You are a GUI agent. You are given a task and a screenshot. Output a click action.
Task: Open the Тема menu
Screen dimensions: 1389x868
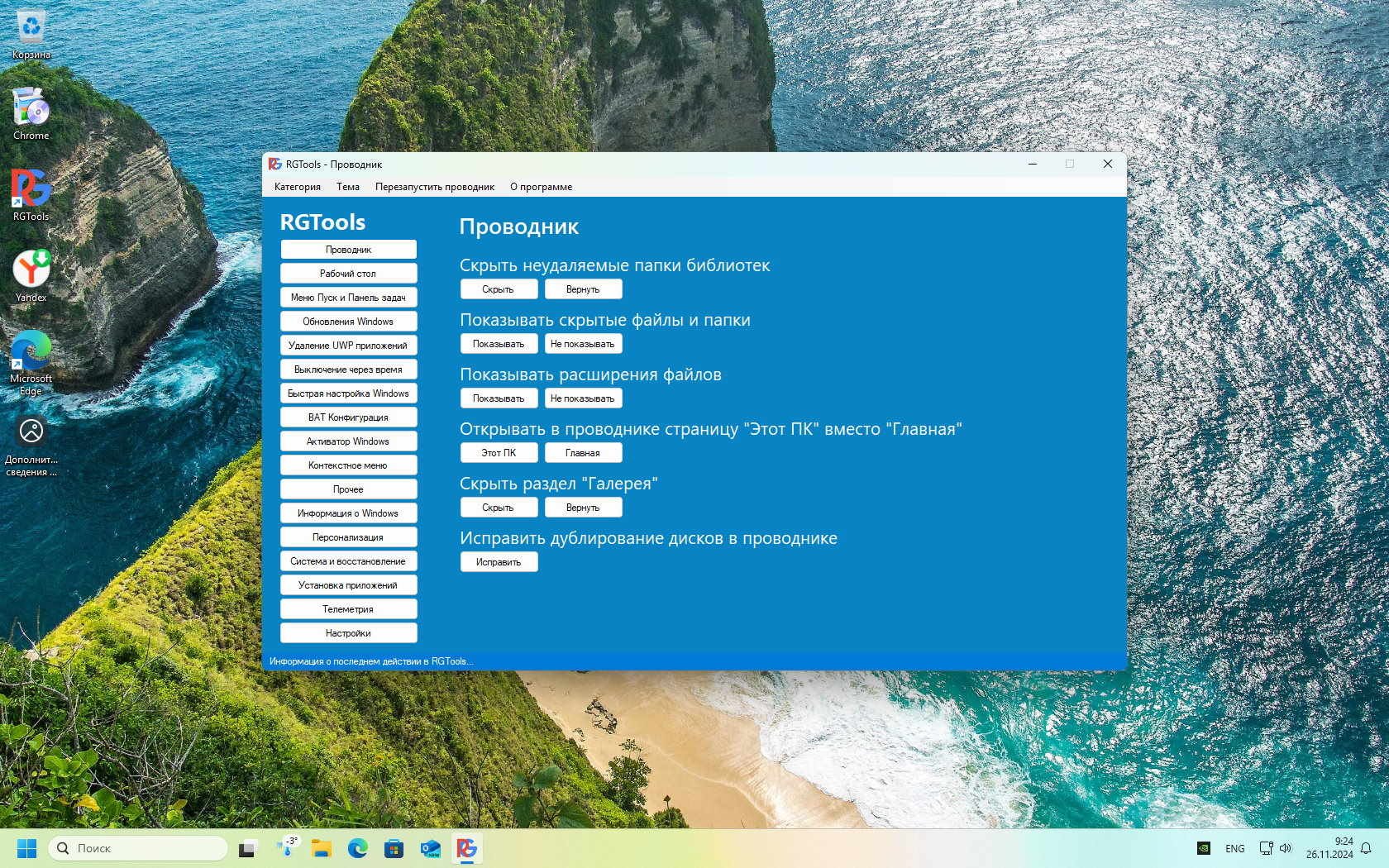347,187
